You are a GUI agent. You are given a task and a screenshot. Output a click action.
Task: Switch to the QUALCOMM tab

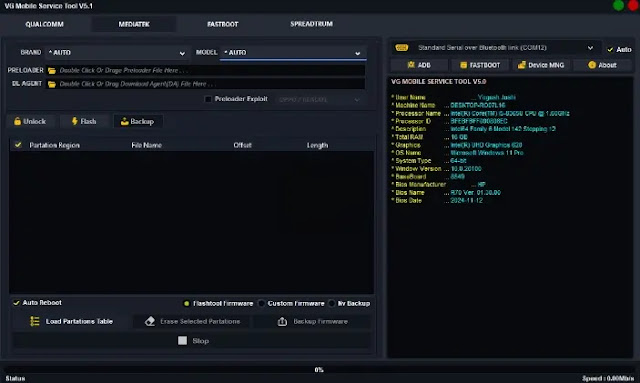[44, 24]
